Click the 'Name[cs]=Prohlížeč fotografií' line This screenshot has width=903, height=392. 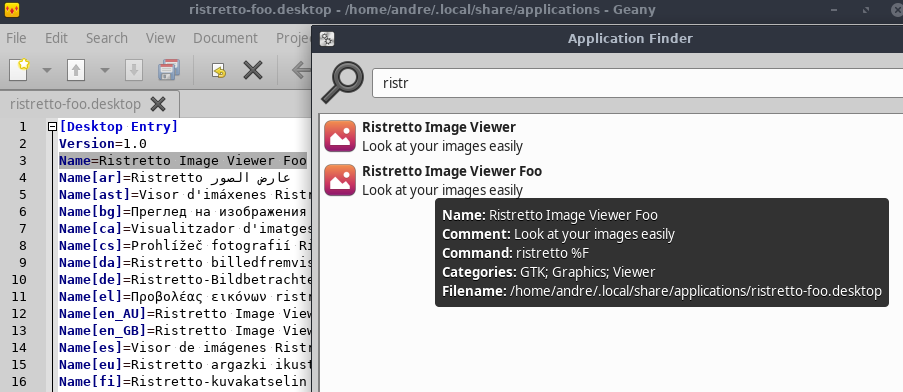[184, 245]
